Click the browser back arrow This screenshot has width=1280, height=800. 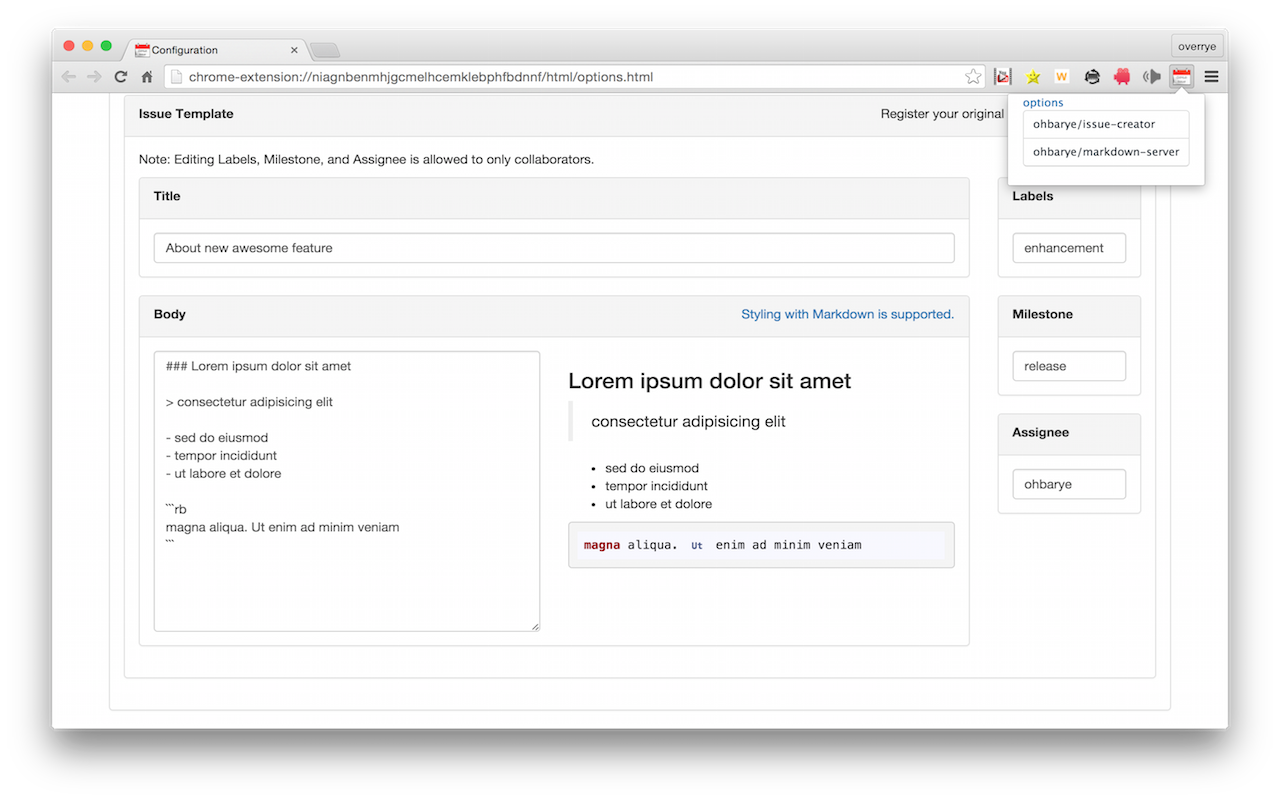click(68, 77)
